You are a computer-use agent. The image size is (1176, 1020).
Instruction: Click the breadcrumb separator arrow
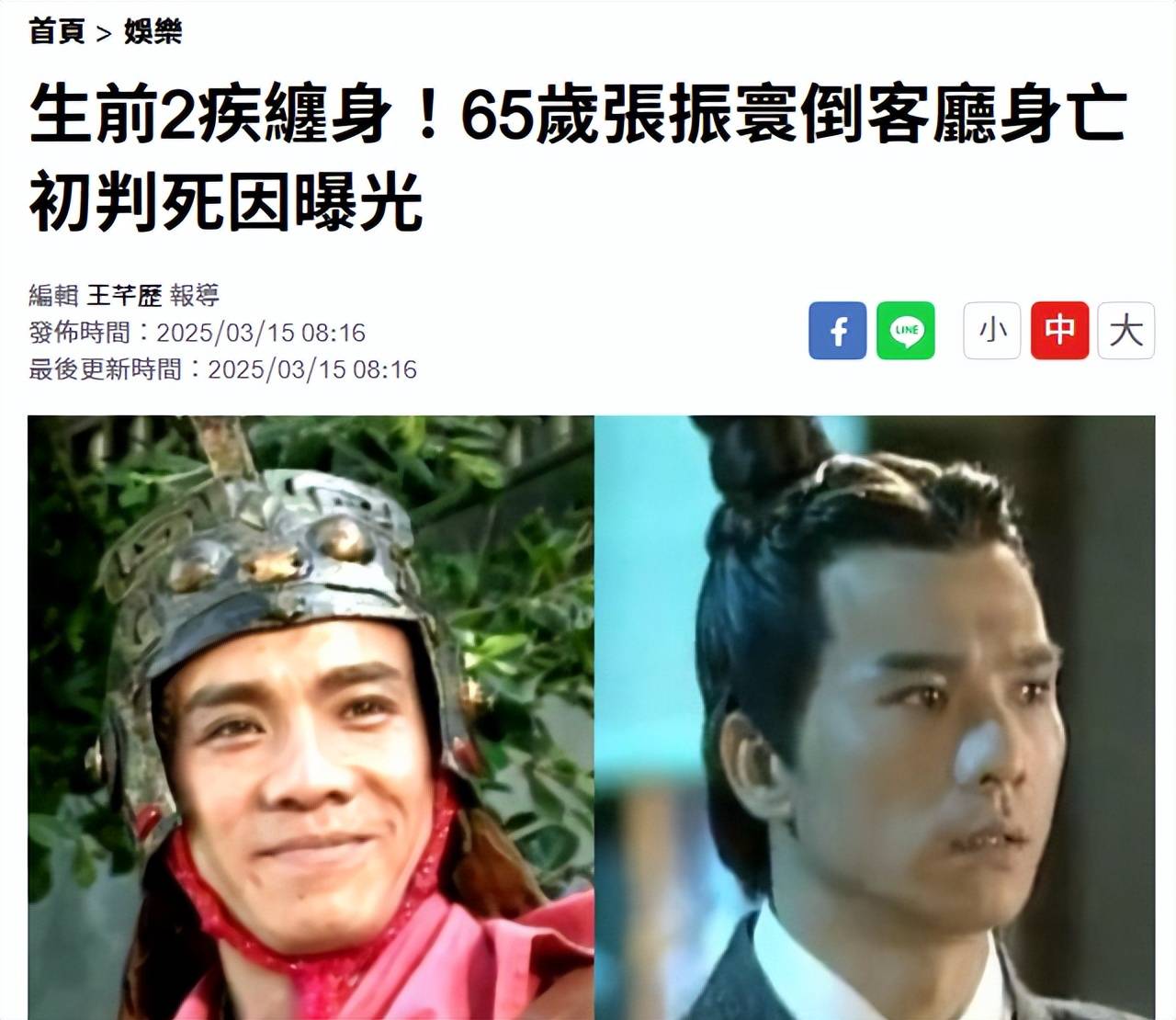coord(105,34)
